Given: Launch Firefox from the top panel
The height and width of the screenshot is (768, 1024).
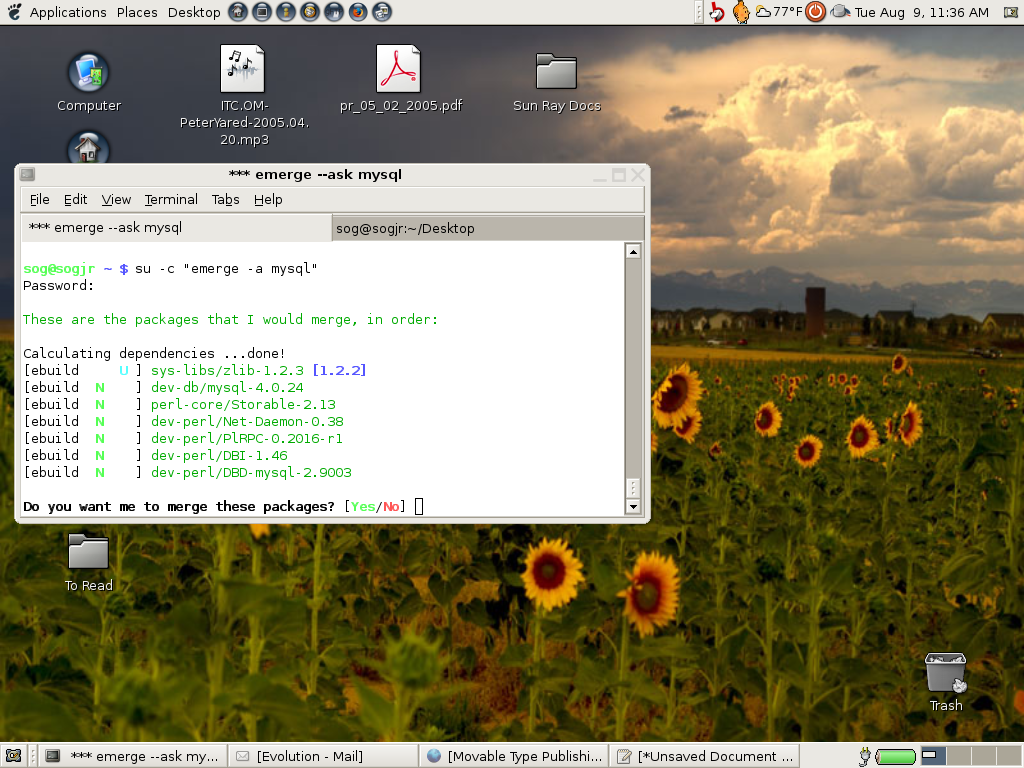Looking at the screenshot, I should click(x=357, y=12).
